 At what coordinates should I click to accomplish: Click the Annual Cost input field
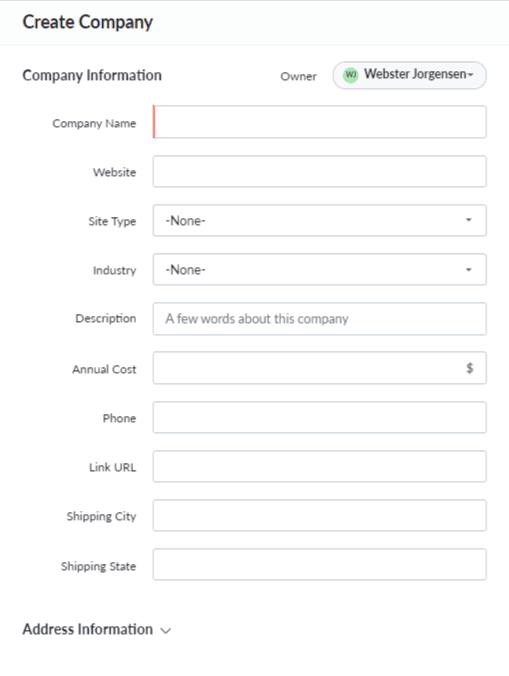pyautogui.click(x=319, y=368)
